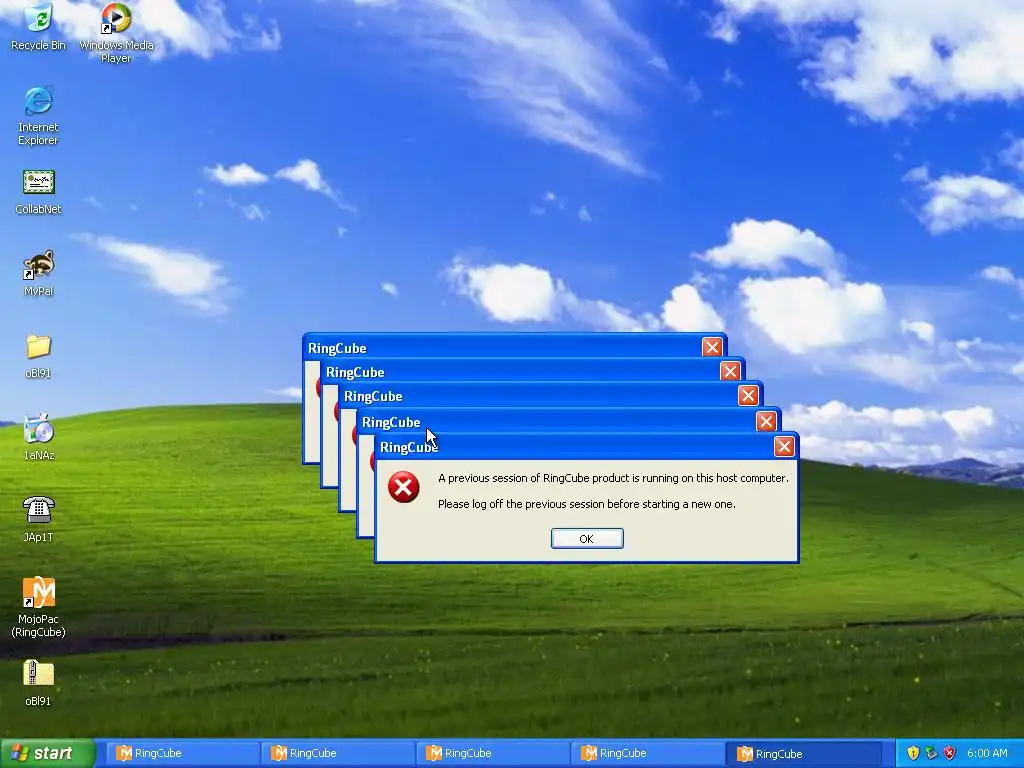Select the Windows Media Player shortcut
This screenshot has height=768, width=1024.
(x=116, y=33)
